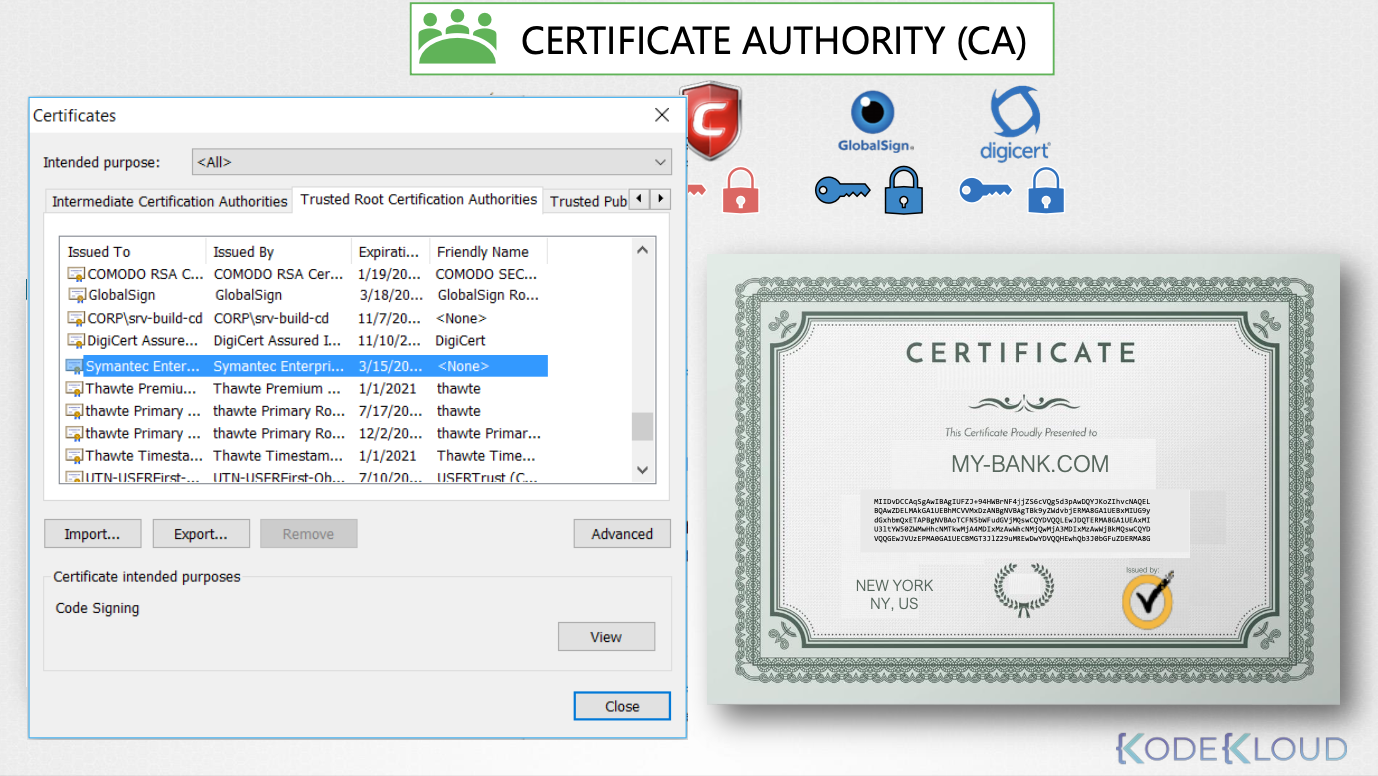Open Advanced options
This screenshot has height=776, width=1378.
(x=622, y=534)
